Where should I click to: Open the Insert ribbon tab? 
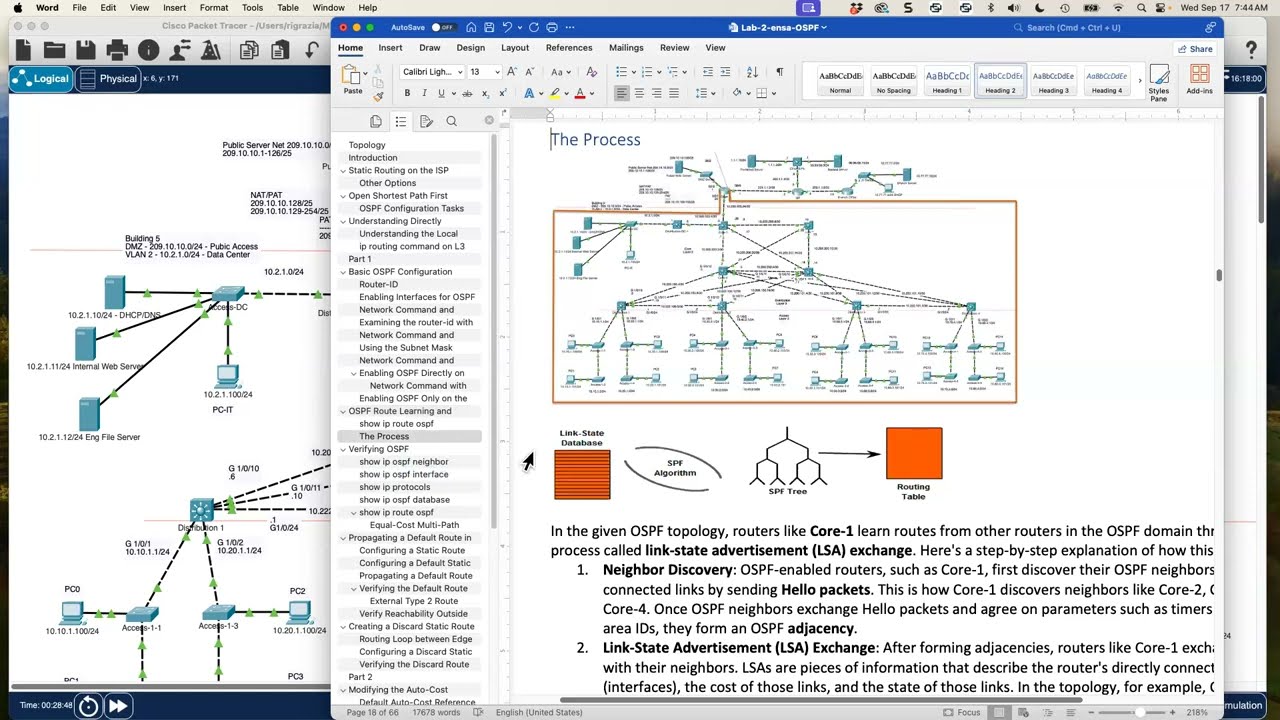click(390, 48)
